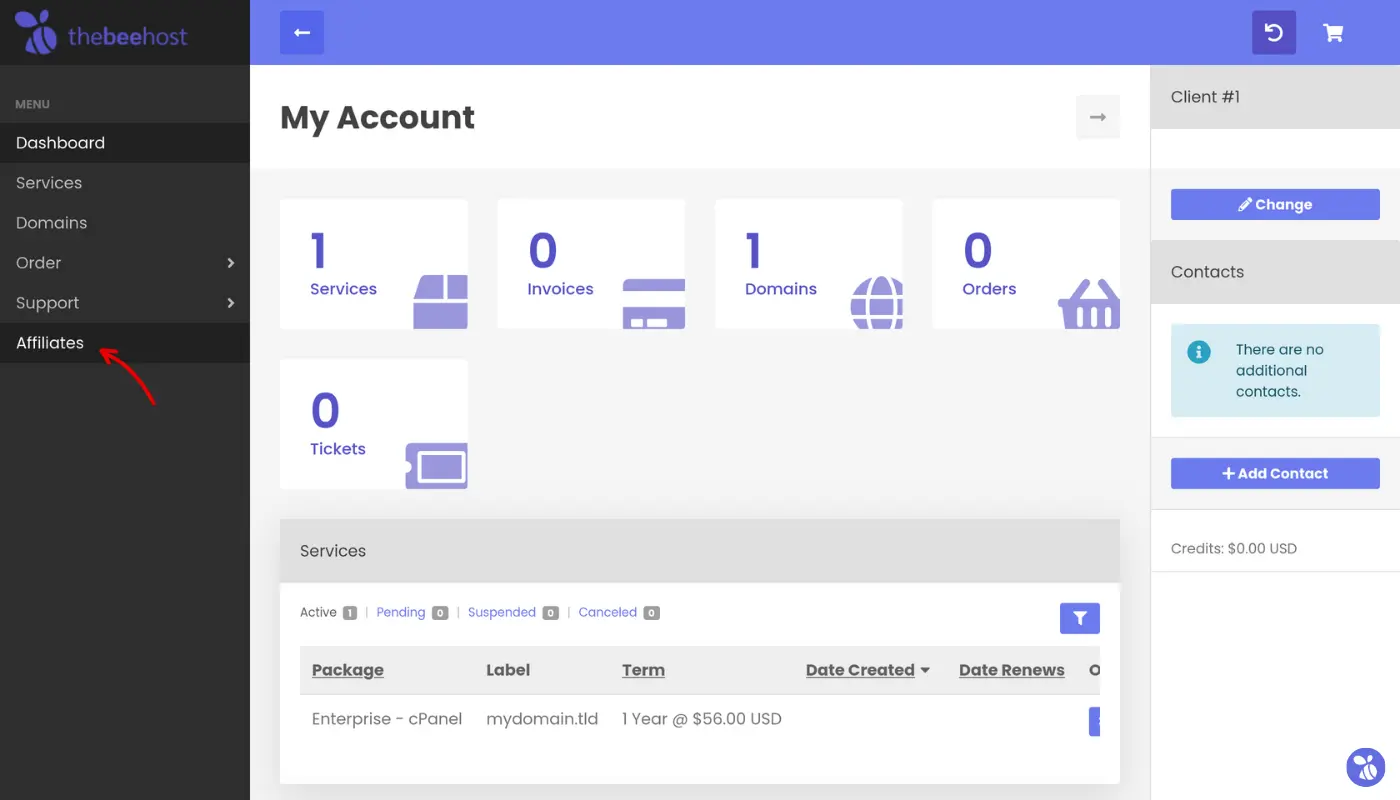
Task: Open the services filter funnel icon
Action: point(1079,618)
